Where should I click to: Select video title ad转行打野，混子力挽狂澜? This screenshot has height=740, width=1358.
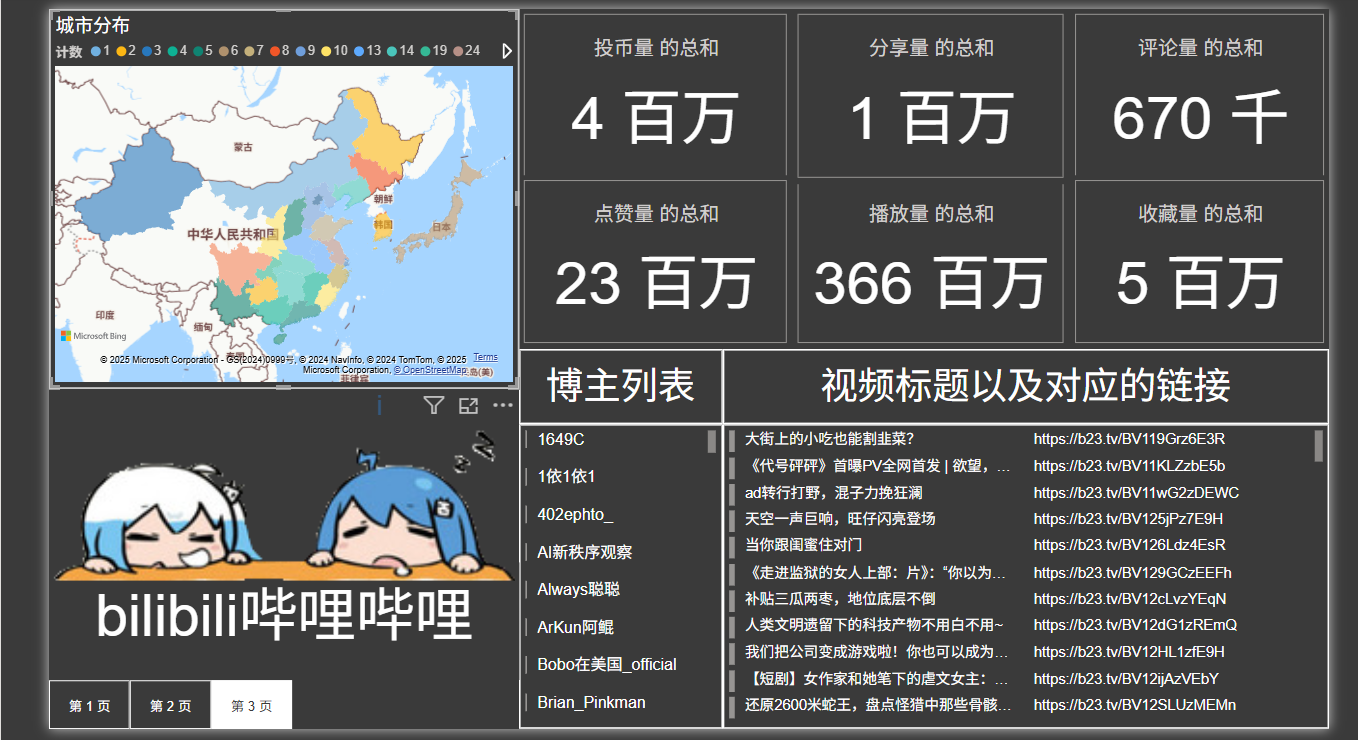pos(833,493)
